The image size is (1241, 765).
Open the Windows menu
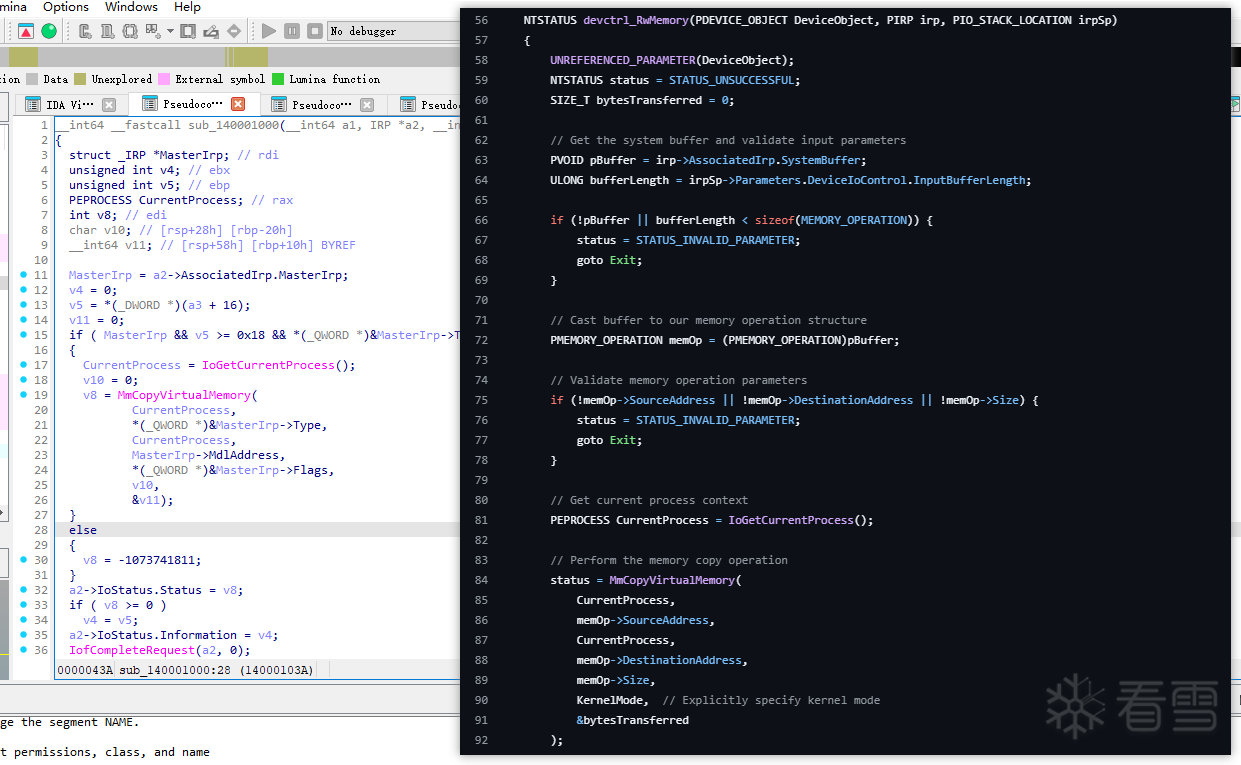click(x=131, y=7)
